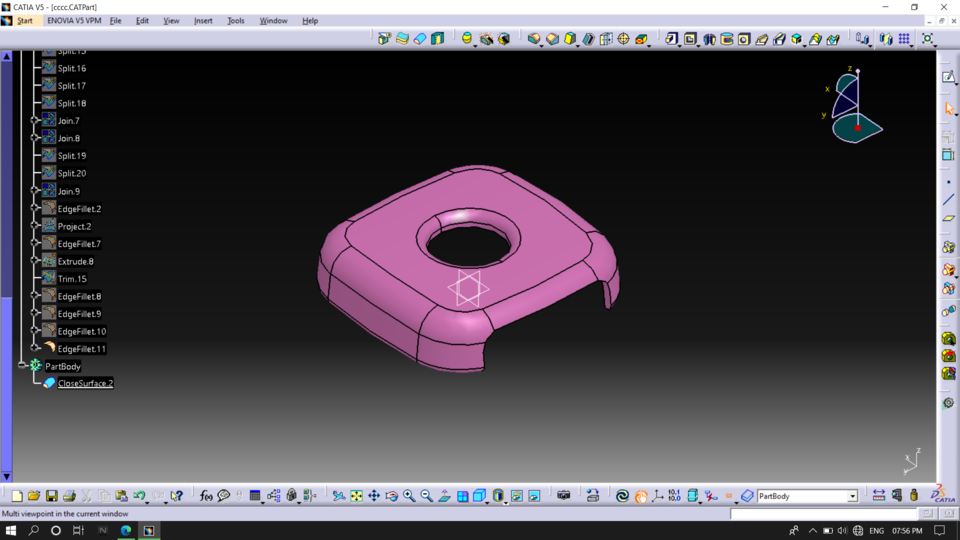Click tree scrollbar down arrow
This screenshot has height=540, width=960.
(x=6, y=476)
